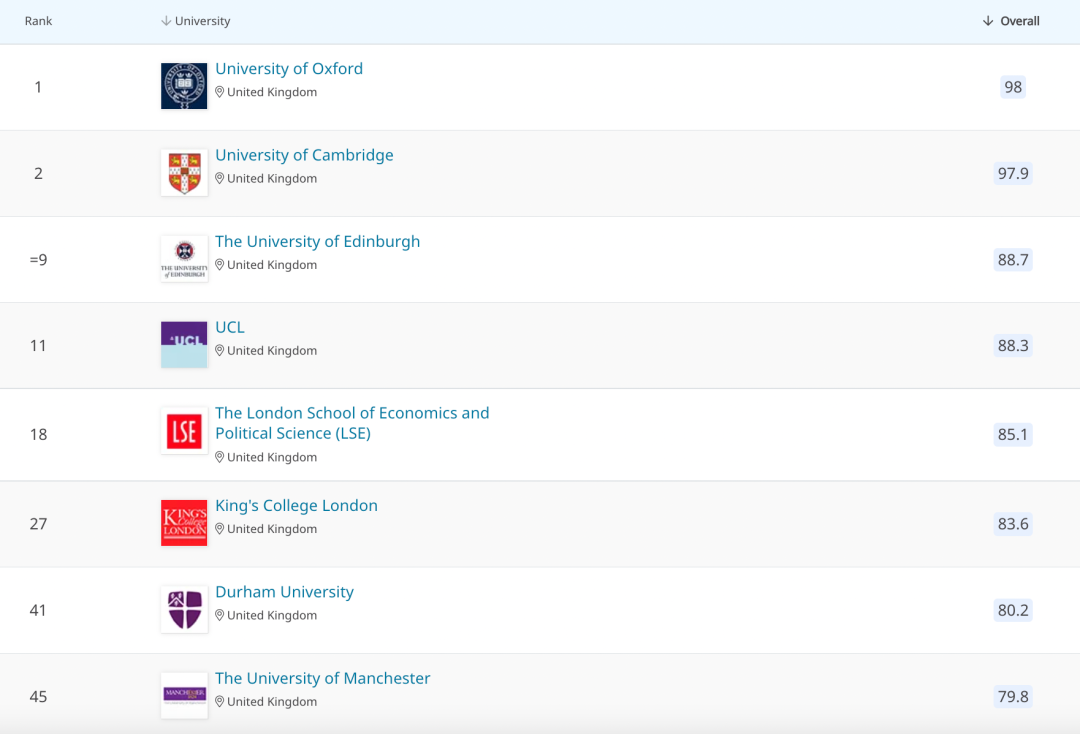Image resolution: width=1080 pixels, height=734 pixels.
Task: Open the Durham University link
Action: point(284,592)
